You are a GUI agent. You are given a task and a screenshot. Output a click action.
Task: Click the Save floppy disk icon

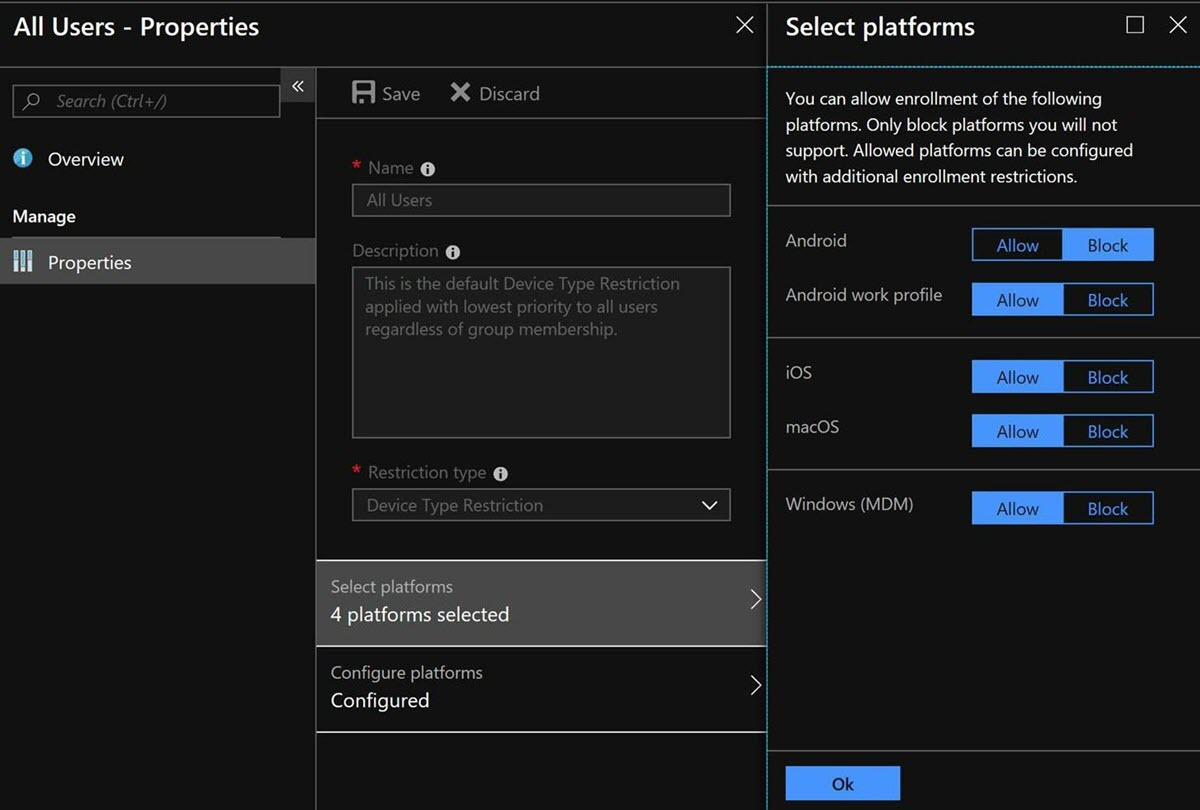click(363, 93)
